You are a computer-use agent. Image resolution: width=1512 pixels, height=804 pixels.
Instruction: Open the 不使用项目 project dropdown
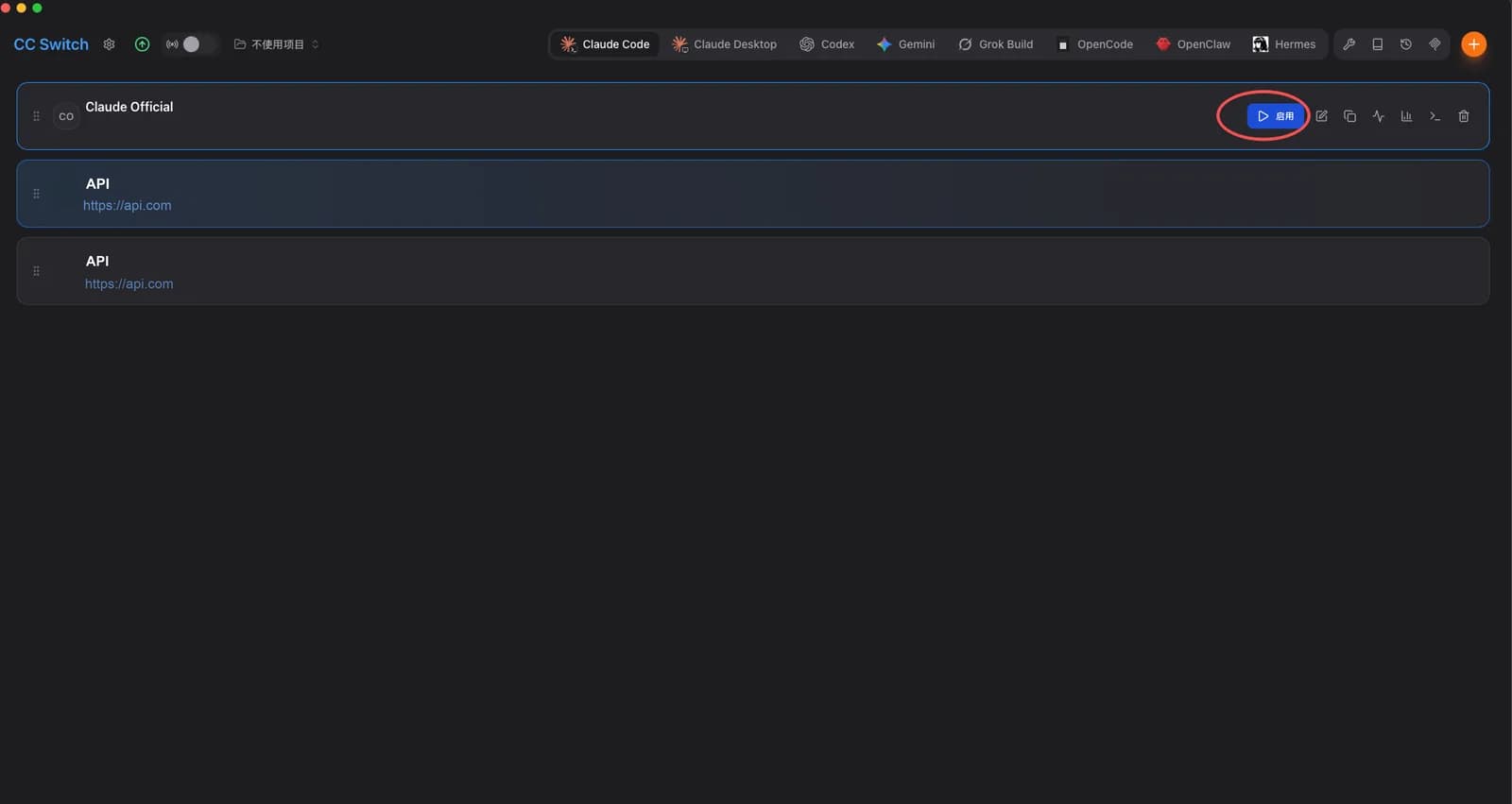click(276, 44)
